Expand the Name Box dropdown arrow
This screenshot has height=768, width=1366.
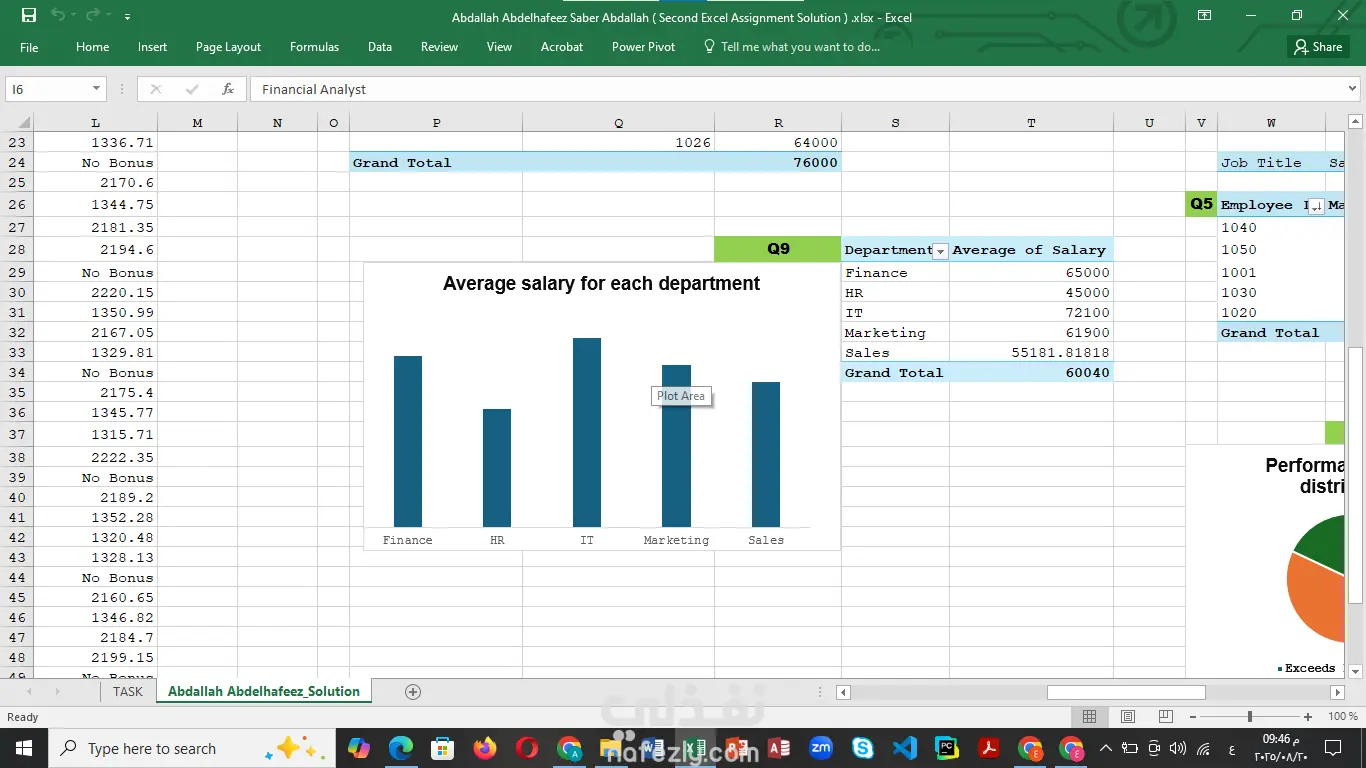click(96, 89)
